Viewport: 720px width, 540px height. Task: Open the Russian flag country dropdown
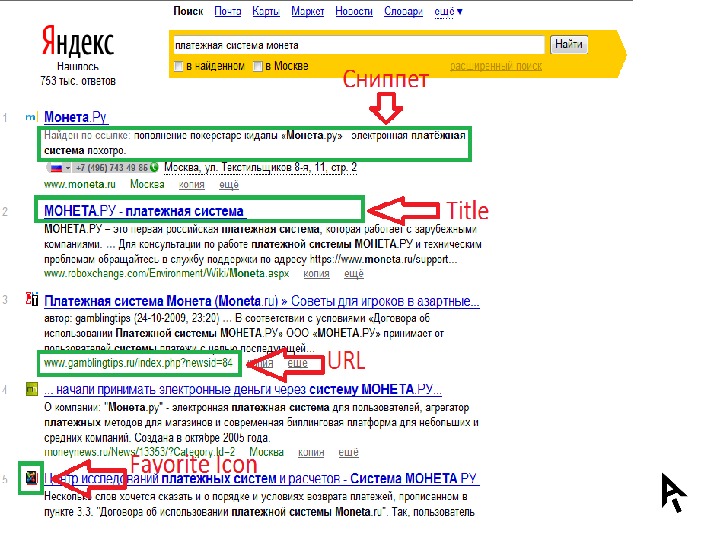tap(60, 168)
